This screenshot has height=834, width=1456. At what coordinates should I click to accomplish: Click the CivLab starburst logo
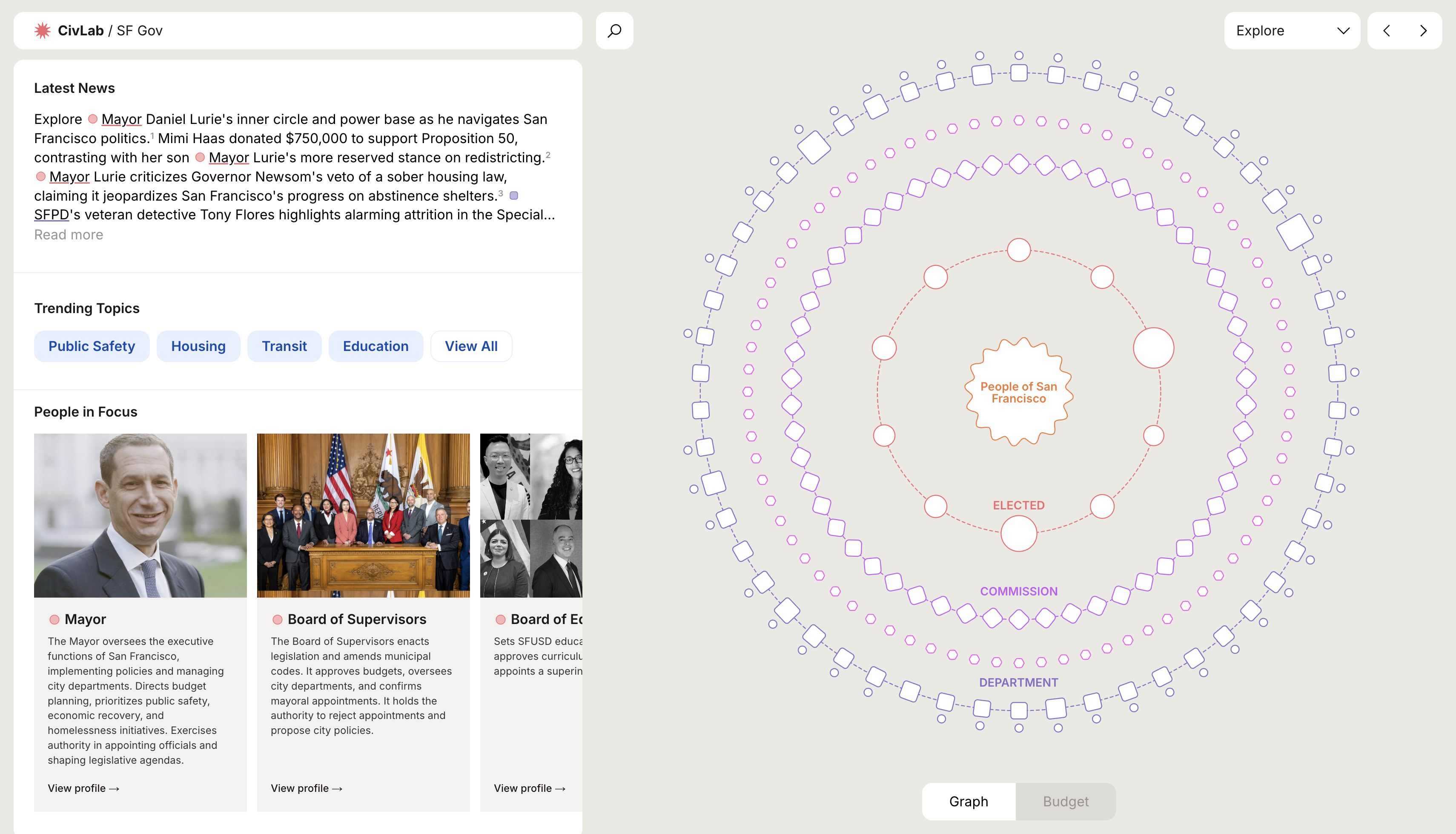tap(42, 30)
